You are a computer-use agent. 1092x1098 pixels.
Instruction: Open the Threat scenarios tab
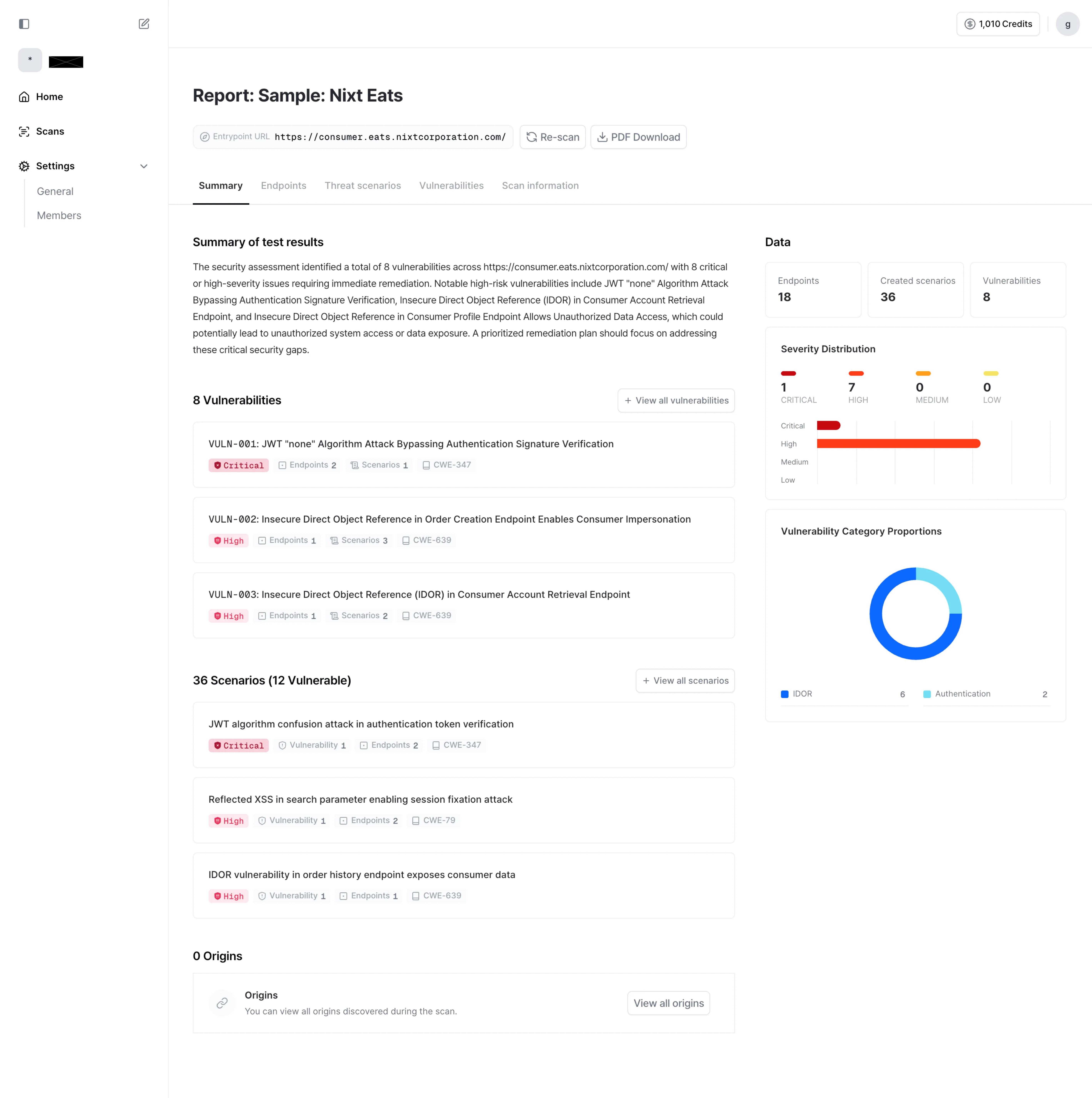pyautogui.click(x=362, y=186)
